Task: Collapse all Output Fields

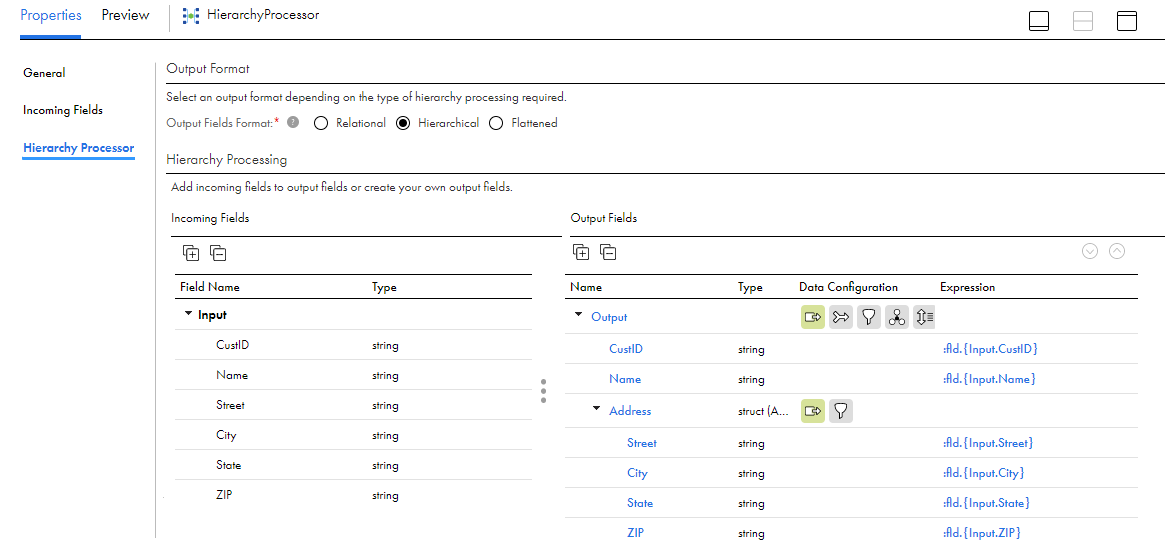Action: pos(608,252)
